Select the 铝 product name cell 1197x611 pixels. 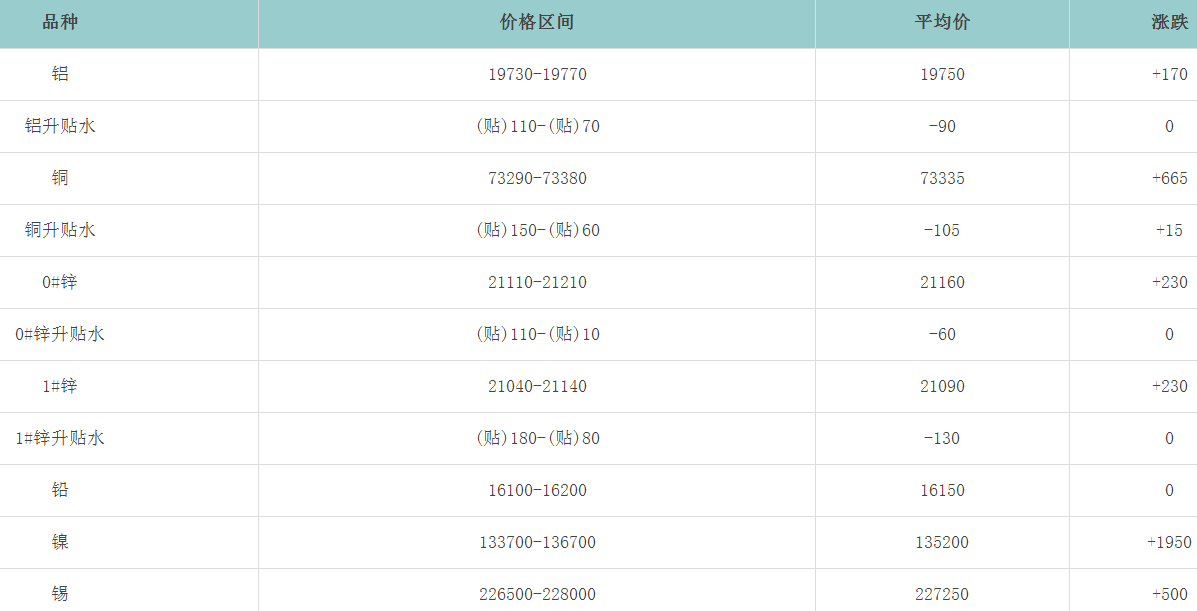tap(60, 75)
